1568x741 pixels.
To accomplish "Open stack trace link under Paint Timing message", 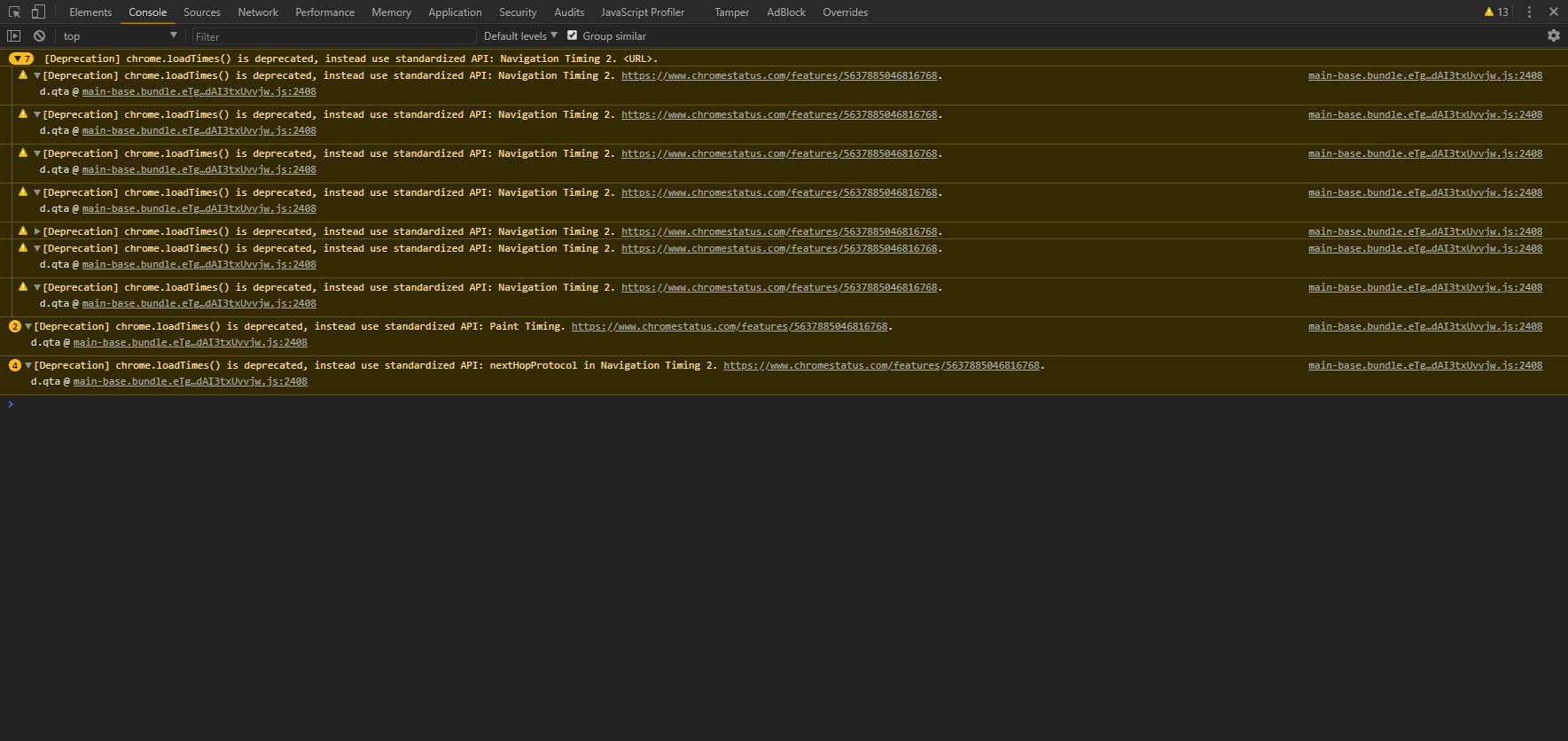I will [191, 342].
